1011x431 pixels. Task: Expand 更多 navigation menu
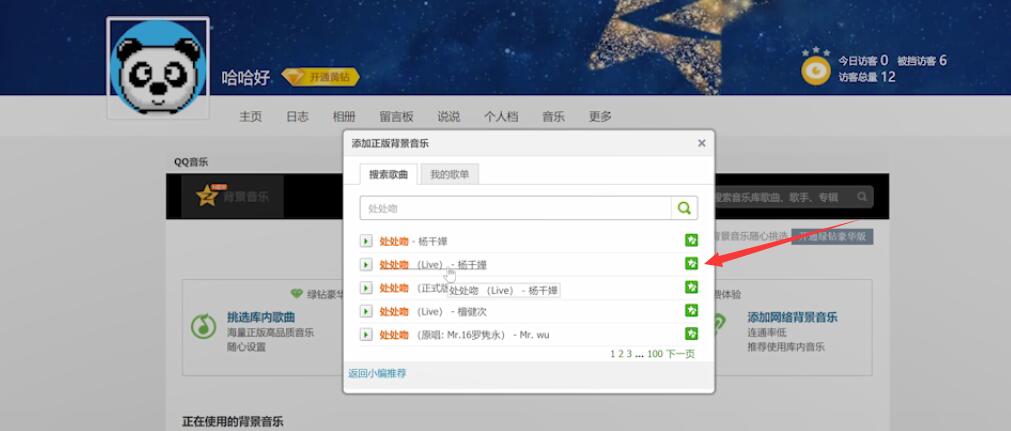click(600, 117)
